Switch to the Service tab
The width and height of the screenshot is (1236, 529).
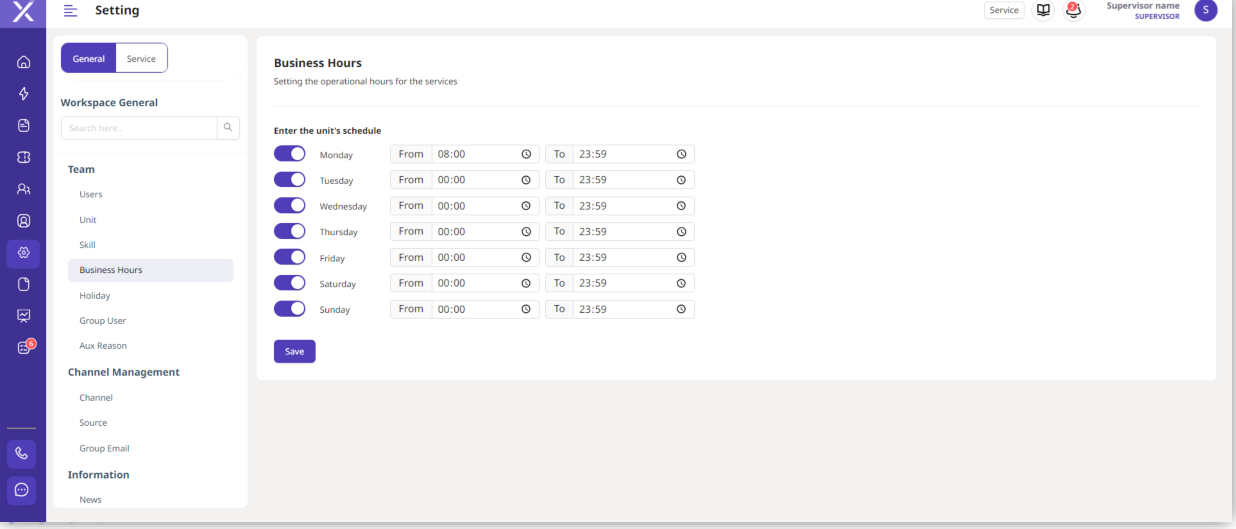coord(141,58)
